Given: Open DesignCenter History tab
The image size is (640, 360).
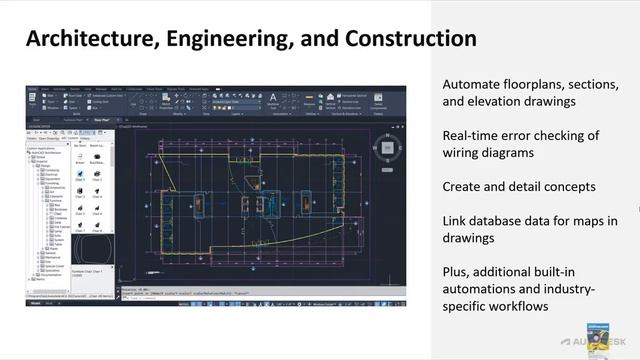Looking at the screenshot, I should pos(84,139).
